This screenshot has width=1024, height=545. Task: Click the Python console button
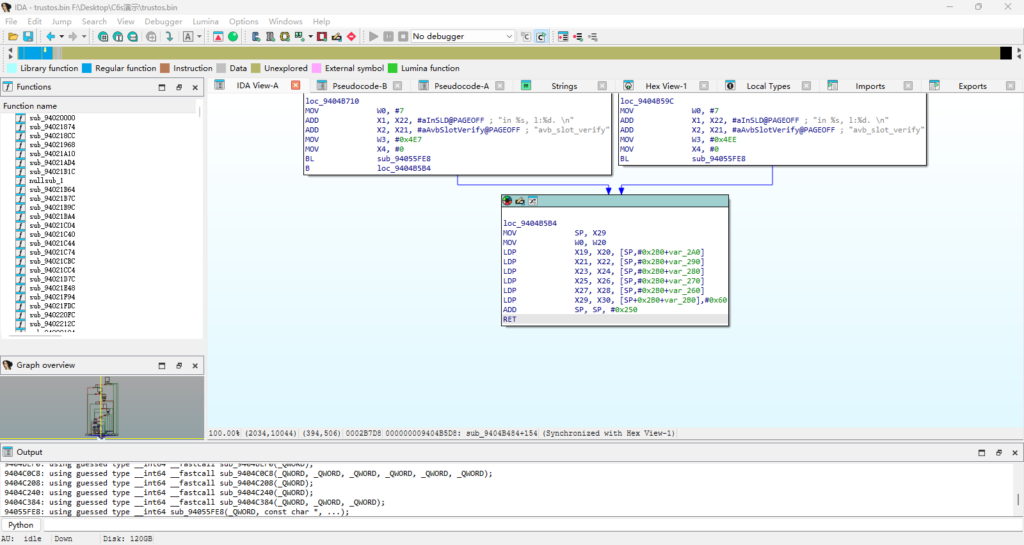point(21,525)
